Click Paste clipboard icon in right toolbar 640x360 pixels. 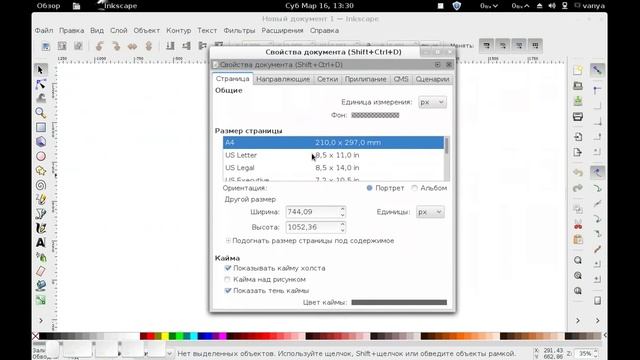[x=578, y=240]
